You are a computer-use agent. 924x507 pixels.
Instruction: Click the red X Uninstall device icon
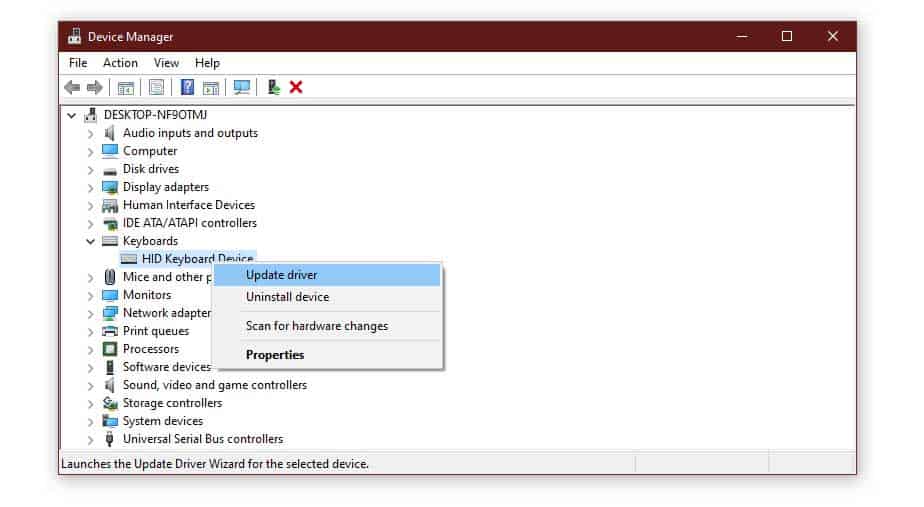[296, 87]
